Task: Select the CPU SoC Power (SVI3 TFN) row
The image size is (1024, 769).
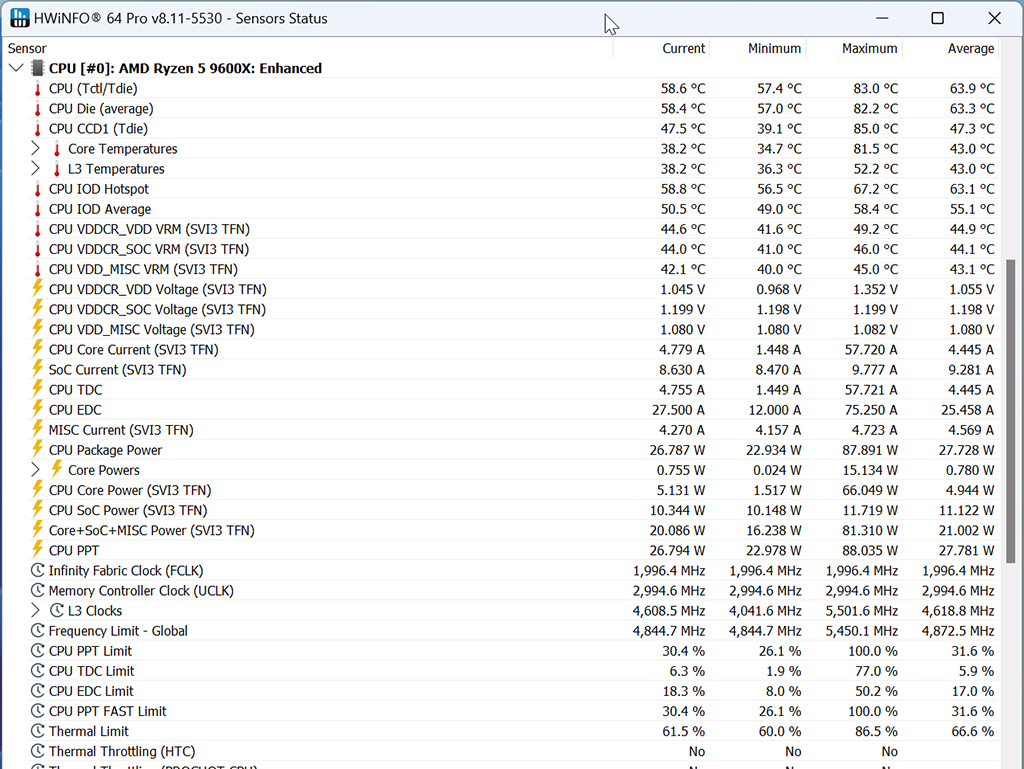Action: [x=500, y=510]
